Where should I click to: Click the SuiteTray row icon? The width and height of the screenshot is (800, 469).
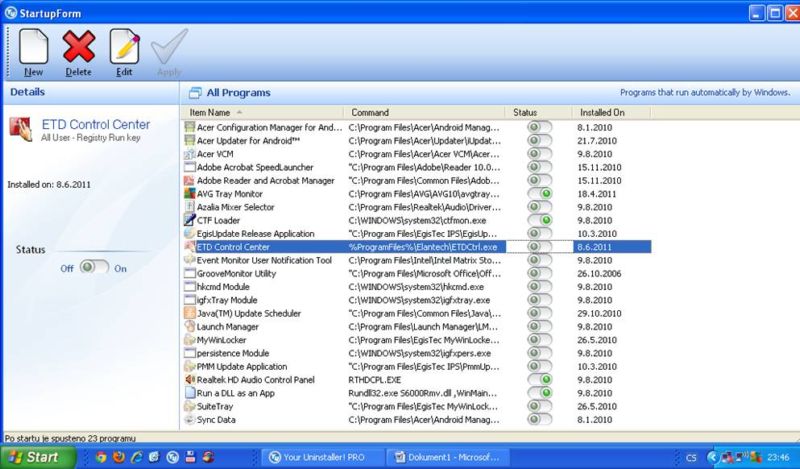[189, 406]
